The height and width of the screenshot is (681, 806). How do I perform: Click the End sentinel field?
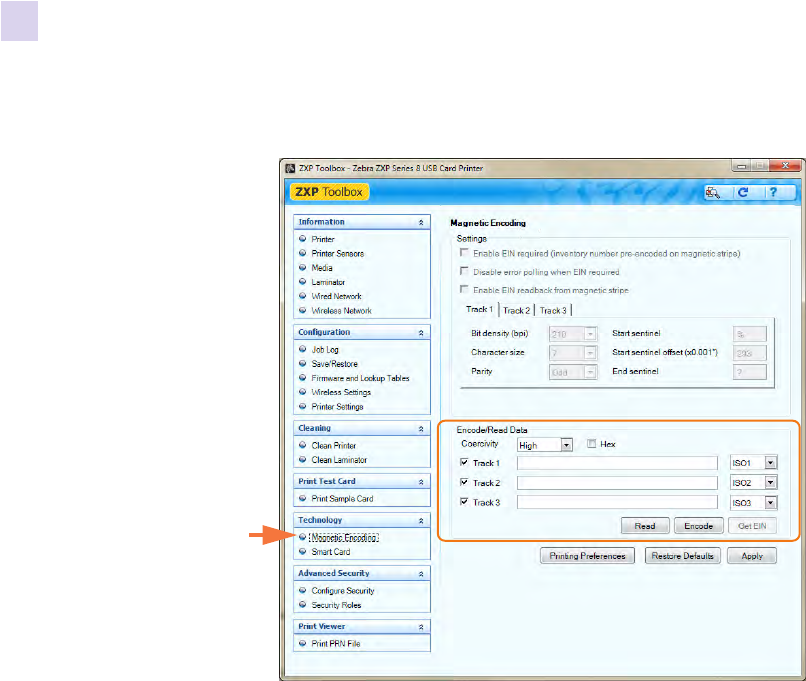point(749,372)
